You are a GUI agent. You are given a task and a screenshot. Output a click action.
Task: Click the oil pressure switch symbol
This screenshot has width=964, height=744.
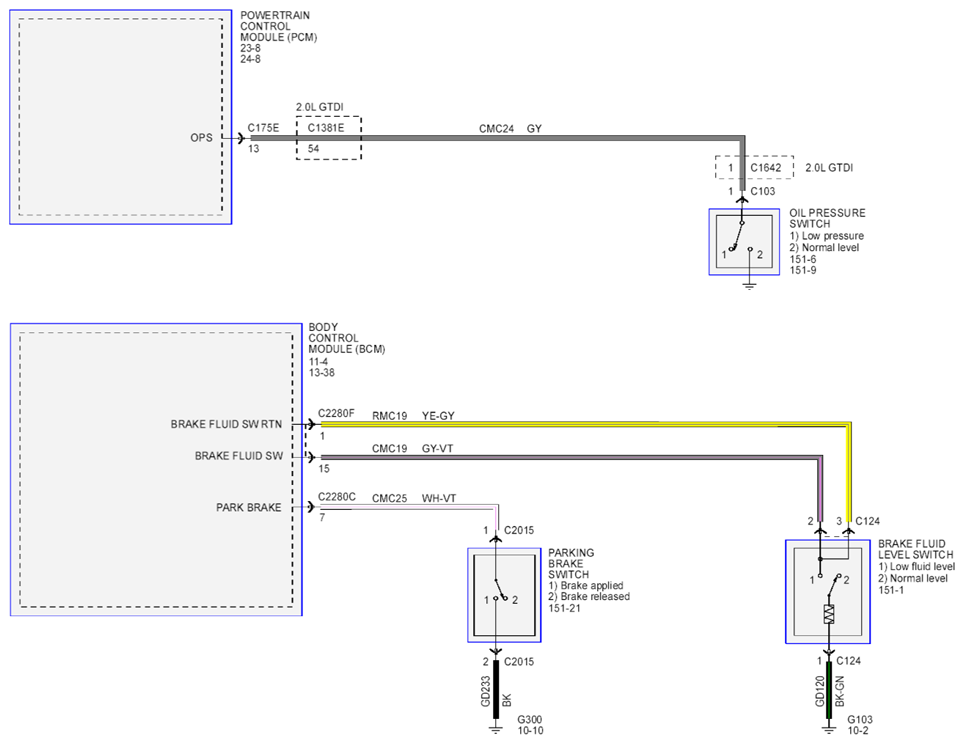point(744,242)
